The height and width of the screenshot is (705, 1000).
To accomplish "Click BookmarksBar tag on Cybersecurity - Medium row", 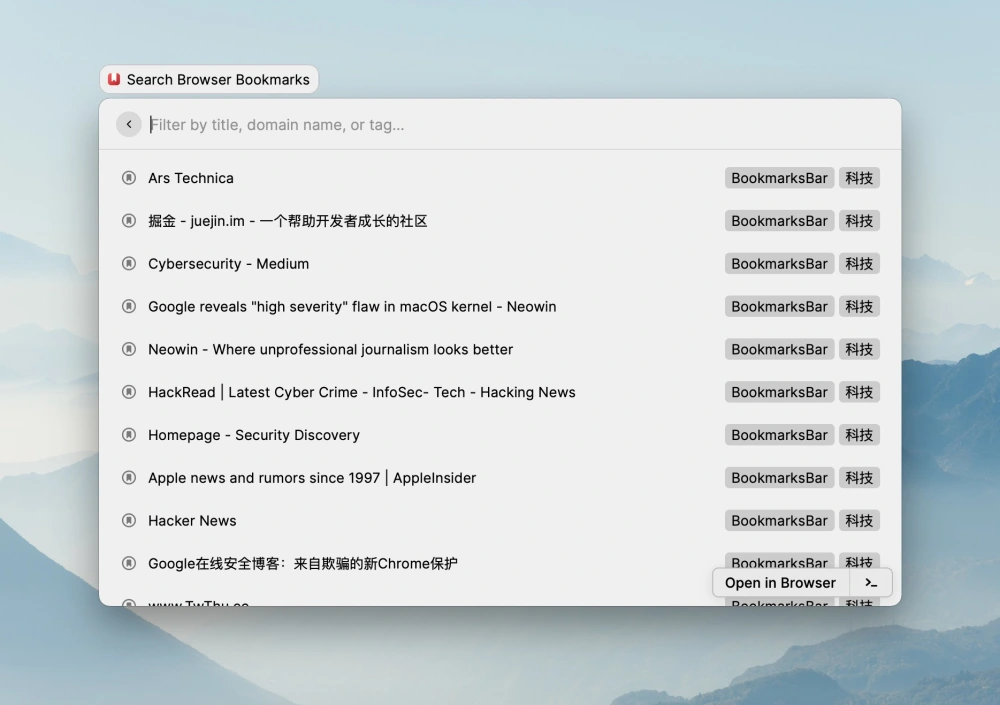I will (x=779, y=263).
